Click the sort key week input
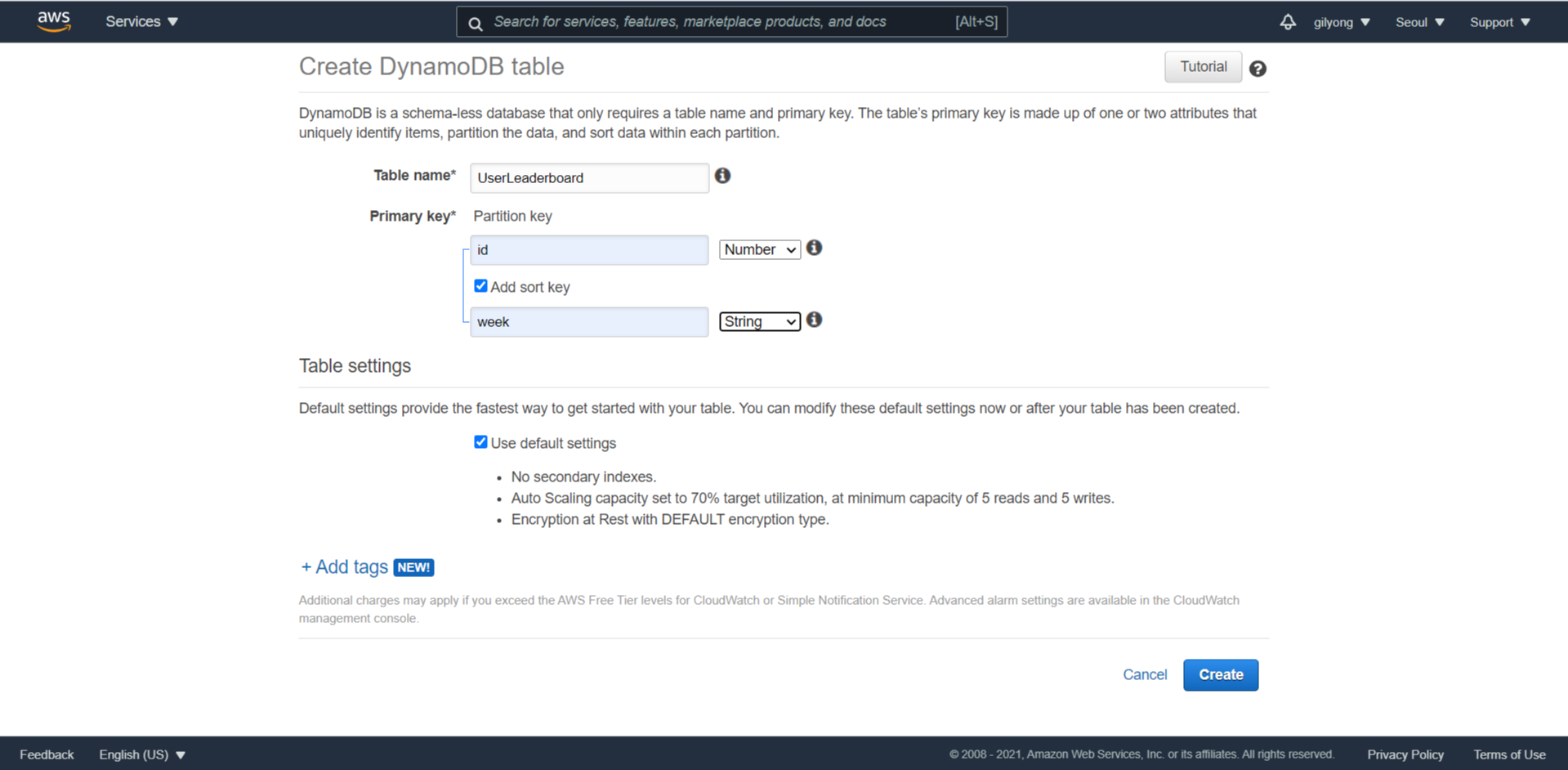The image size is (1568, 770). (x=589, y=321)
